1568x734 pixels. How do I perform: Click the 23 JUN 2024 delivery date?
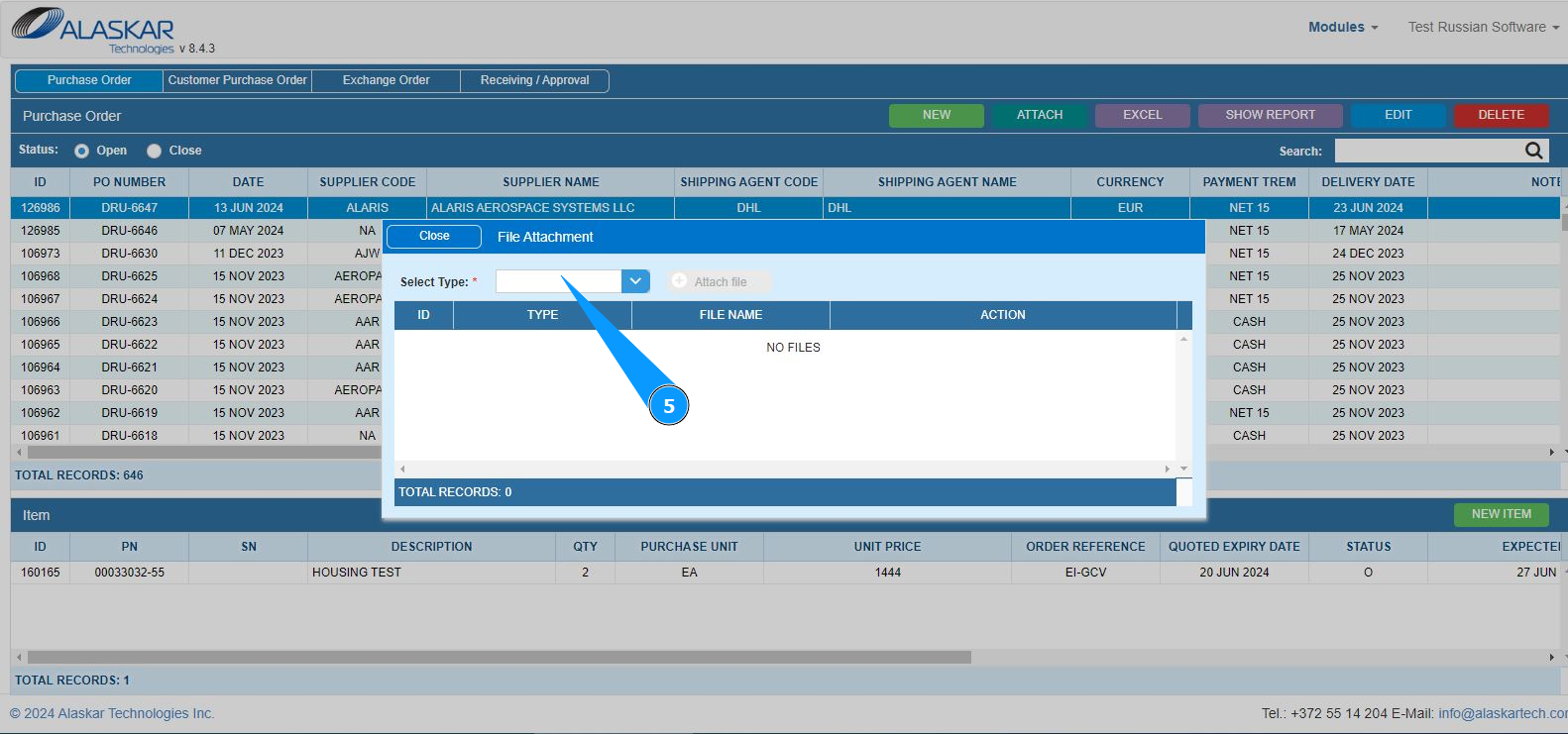point(1369,208)
